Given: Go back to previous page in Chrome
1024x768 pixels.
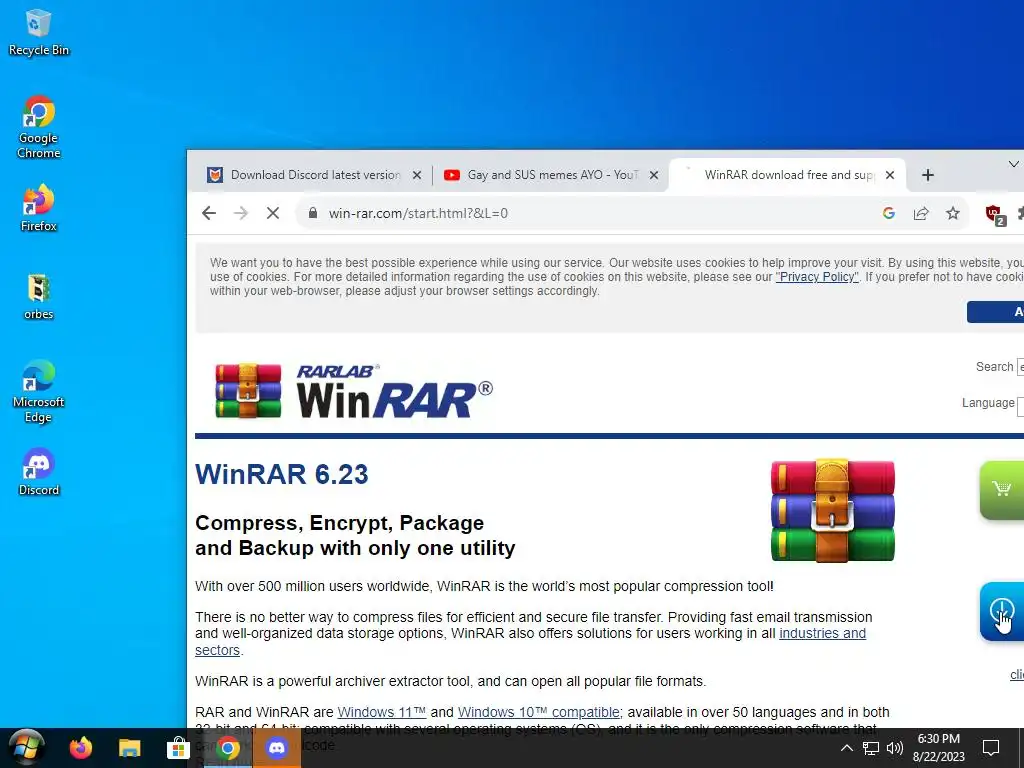Looking at the screenshot, I should [208, 213].
